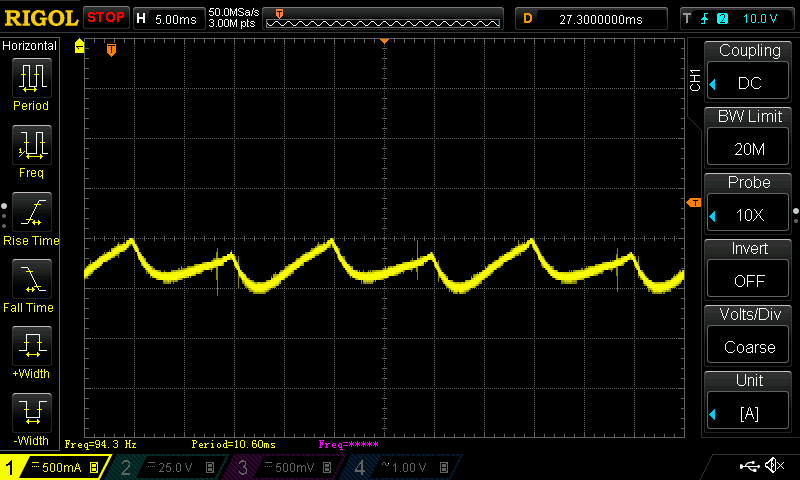Select the Freq measurement icon
The width and height of the screenshot is (800, 480).
click(x=32, y=145)
